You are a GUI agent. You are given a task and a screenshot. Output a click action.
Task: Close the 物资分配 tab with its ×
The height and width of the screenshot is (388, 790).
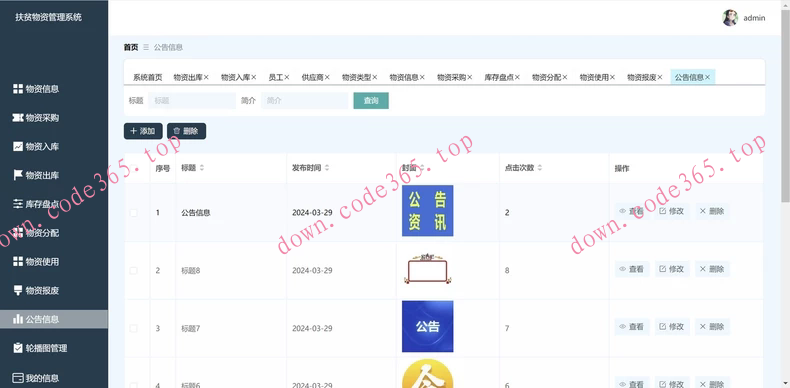[565, 77]
